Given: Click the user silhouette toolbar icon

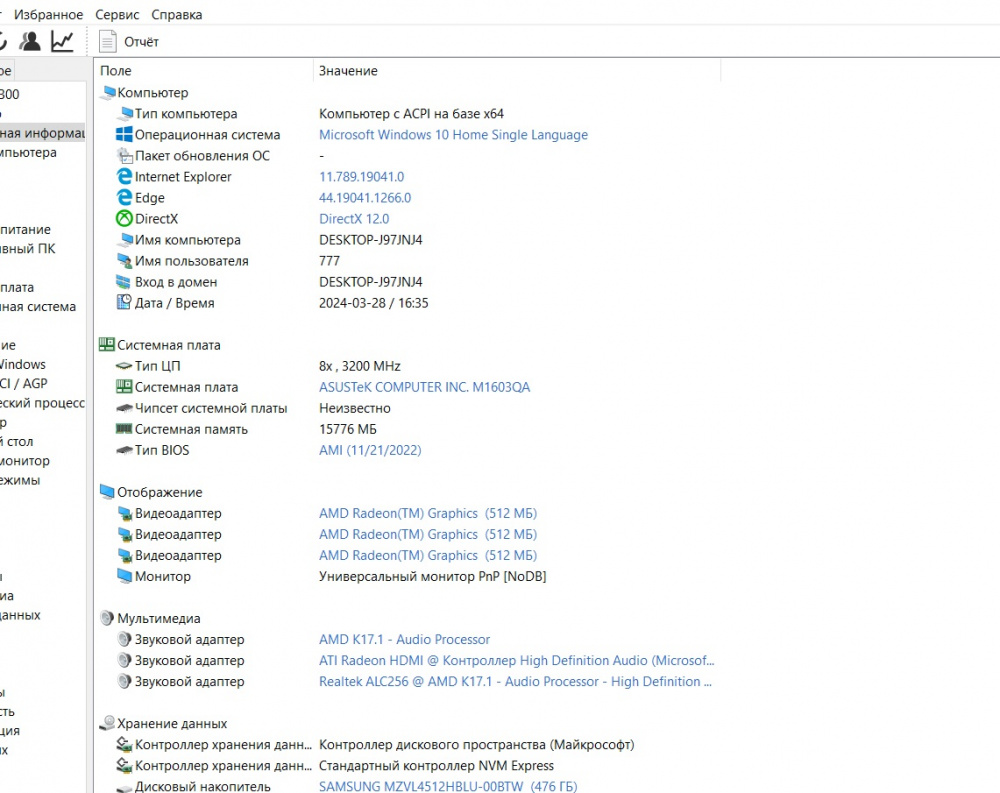Looking at the screenshot, I should pyautogui.click(x=30, y=41).
